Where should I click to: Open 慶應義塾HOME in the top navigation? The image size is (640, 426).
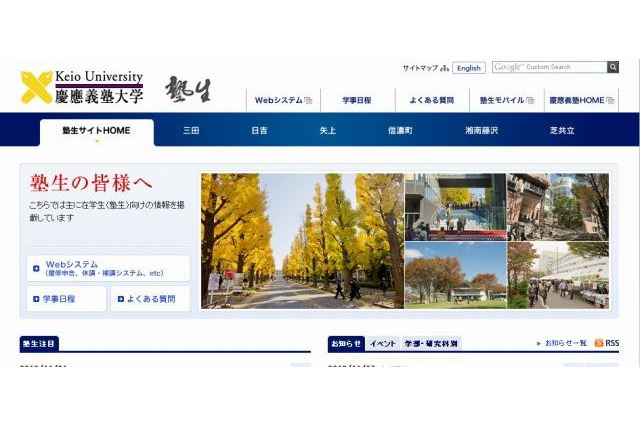point(576,100)
